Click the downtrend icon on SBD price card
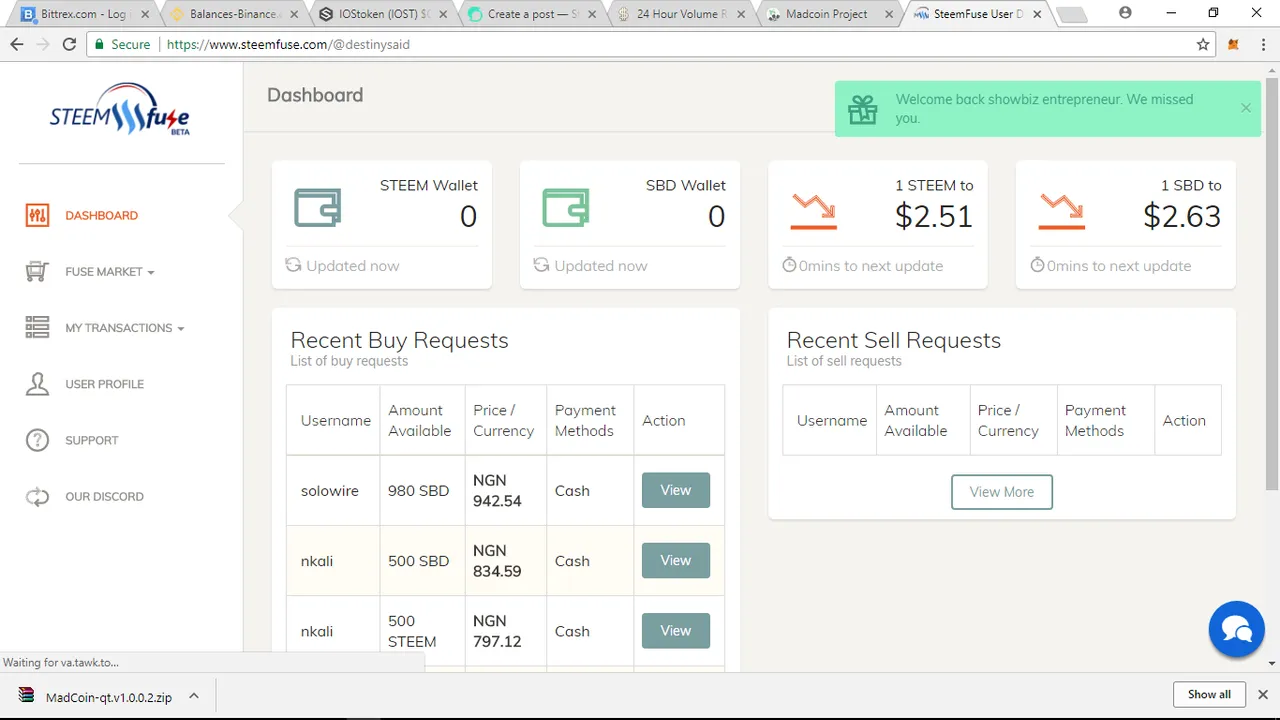 click(x=1061, y=211)
